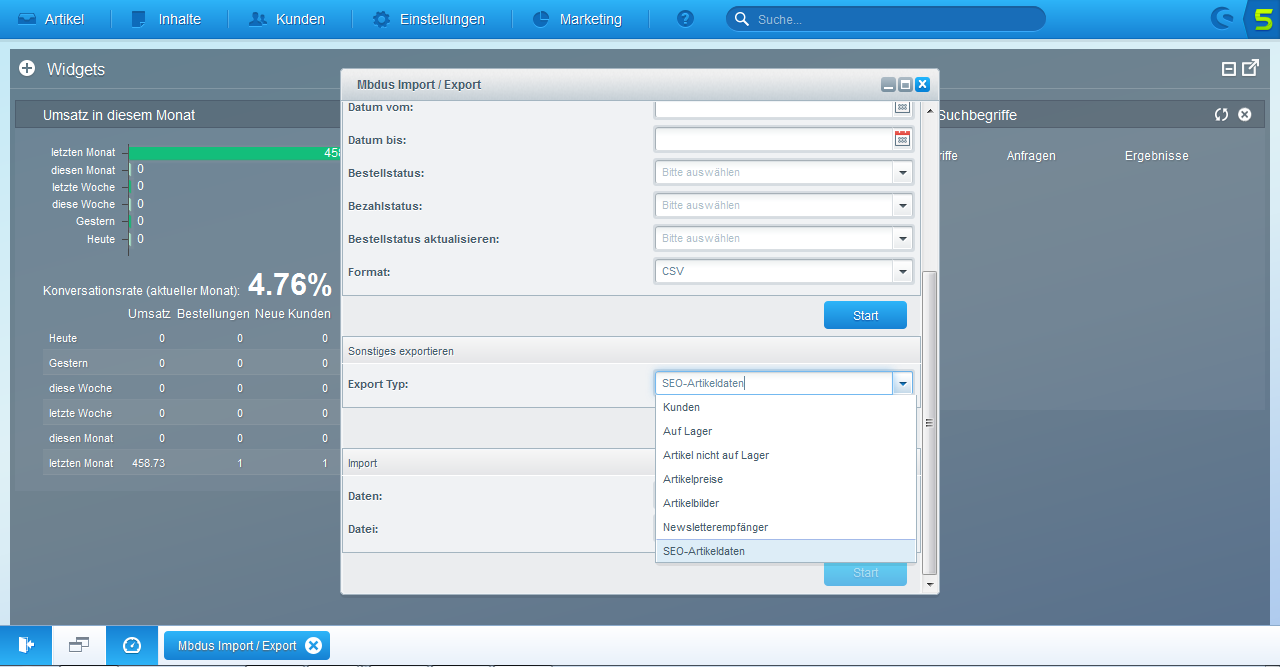Remove the Suchbegriffe widget
This screenshot has height=667, width=1280.
[1245, 115]
